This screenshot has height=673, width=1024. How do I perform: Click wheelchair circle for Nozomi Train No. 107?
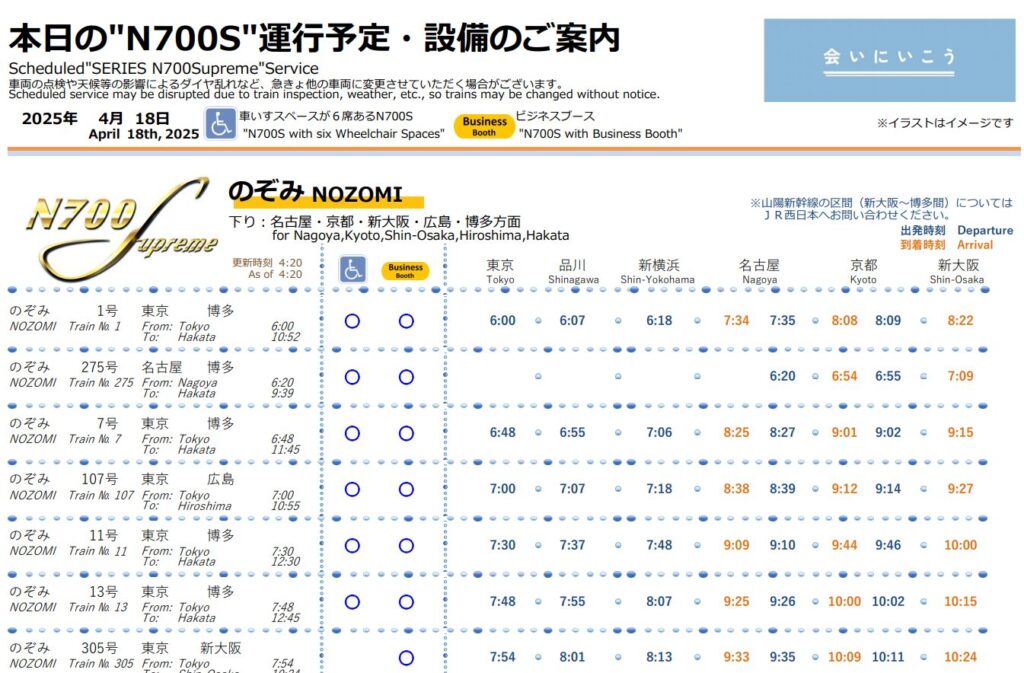[x=352, y=490]
